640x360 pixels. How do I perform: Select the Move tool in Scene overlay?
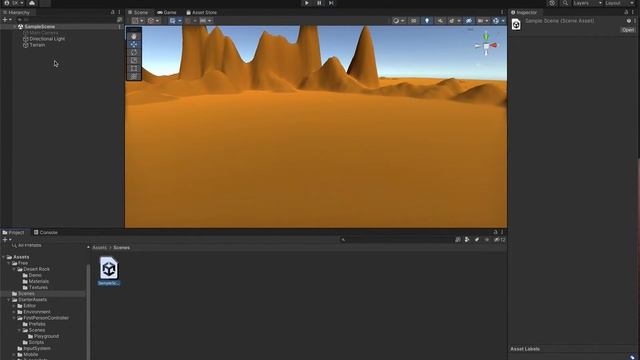click(x=134, y=44)
